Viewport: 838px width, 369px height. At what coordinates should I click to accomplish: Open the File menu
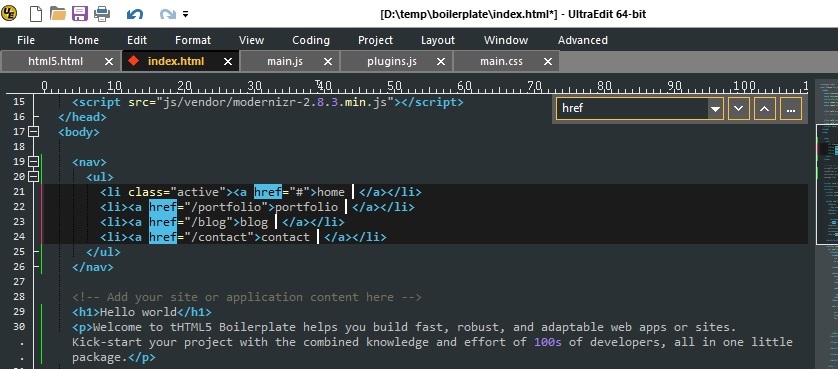tap(26, 40)
